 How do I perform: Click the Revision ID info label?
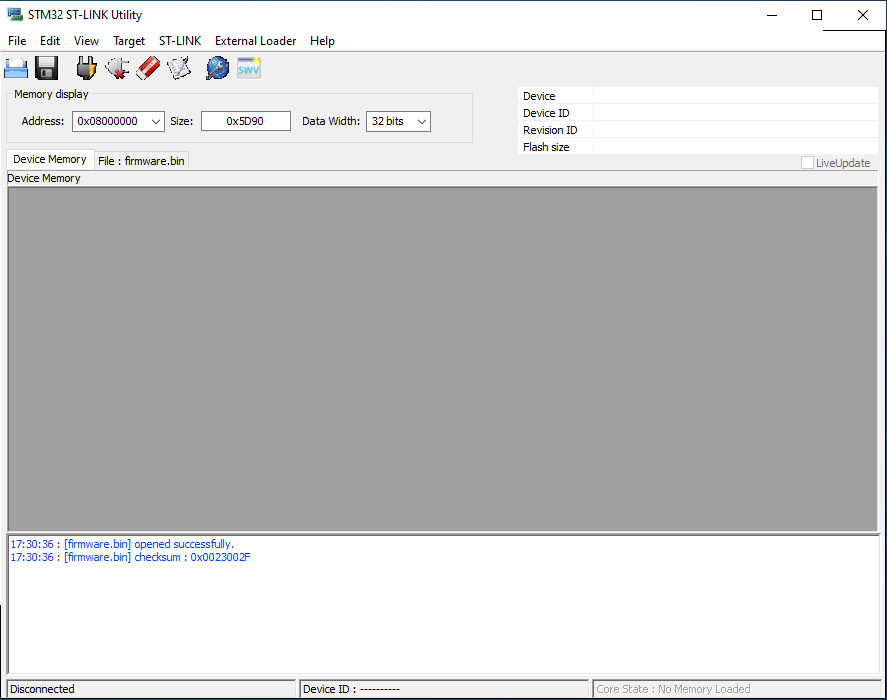pyautogui.click(x=550, y=130)
